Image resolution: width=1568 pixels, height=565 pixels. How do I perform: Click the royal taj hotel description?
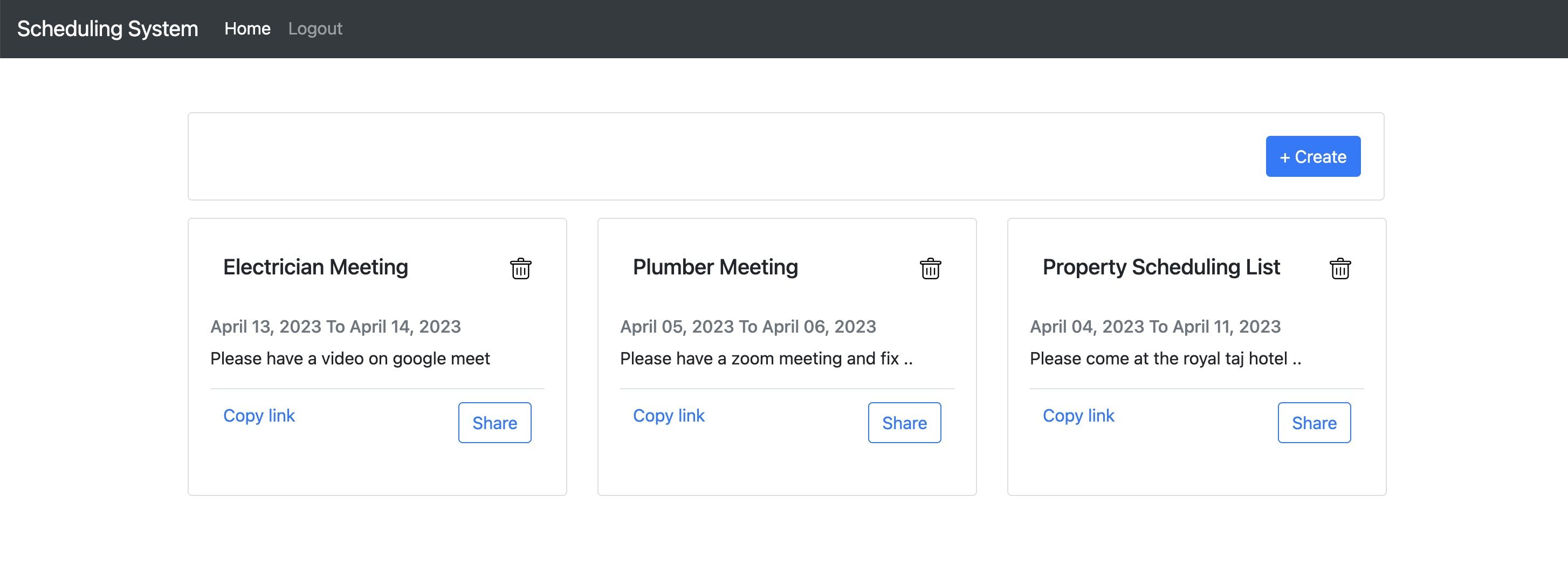[1165, 359]
